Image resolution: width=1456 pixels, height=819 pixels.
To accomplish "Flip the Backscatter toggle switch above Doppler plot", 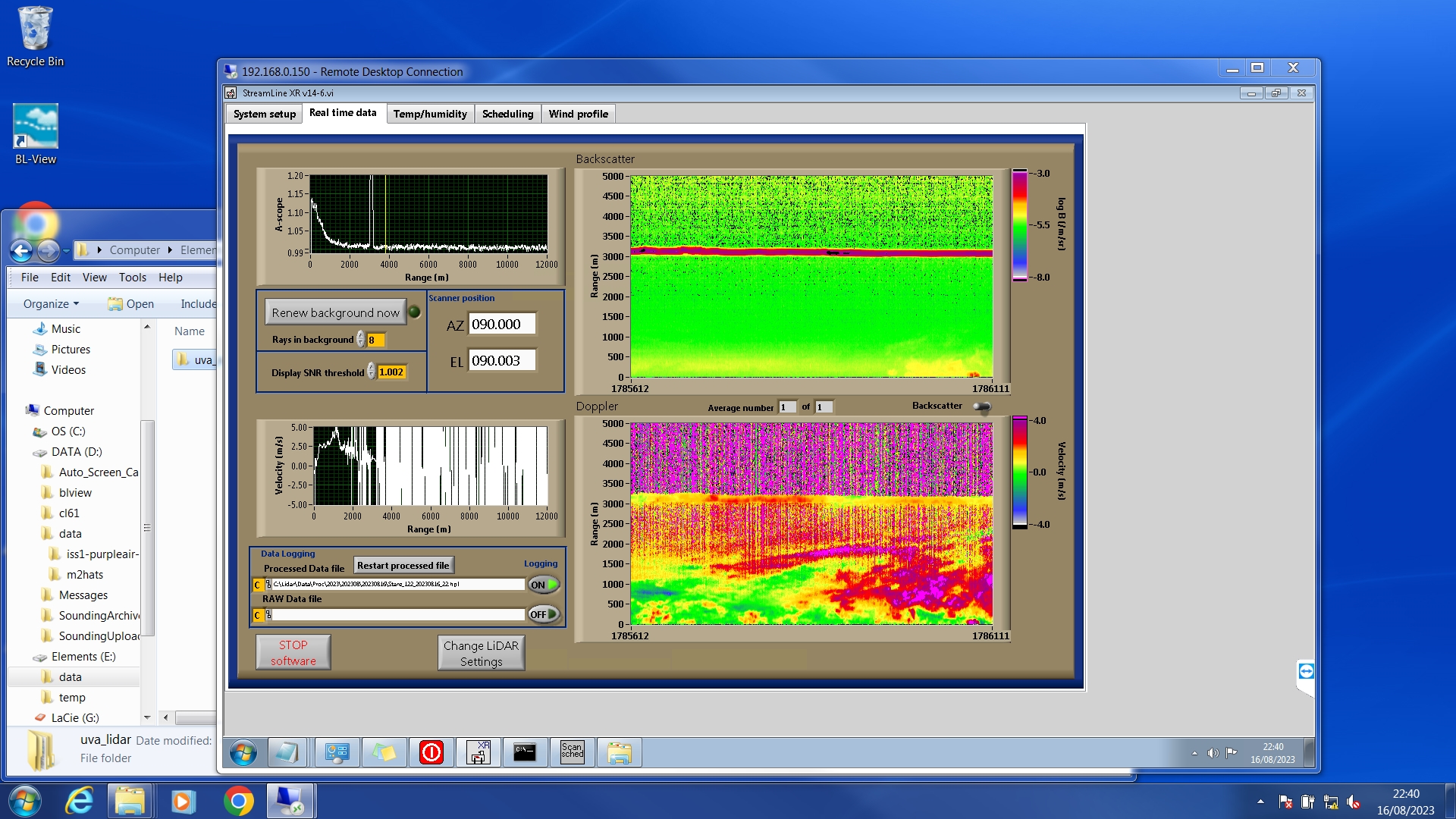I will (x=981, y=406).
